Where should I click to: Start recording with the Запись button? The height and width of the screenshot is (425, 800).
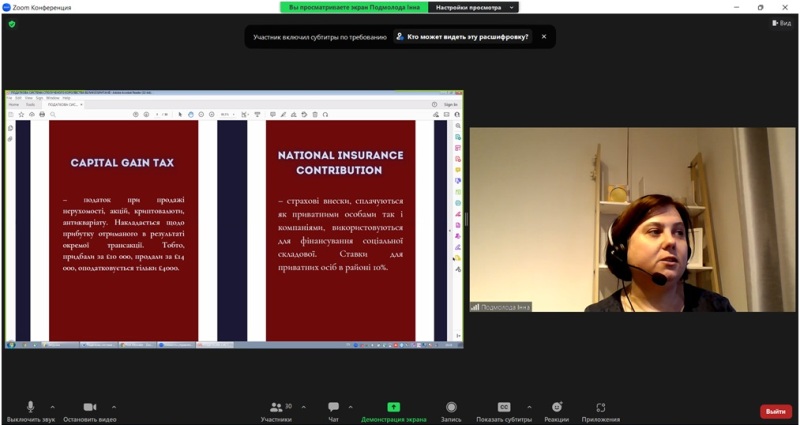point(451,409)
